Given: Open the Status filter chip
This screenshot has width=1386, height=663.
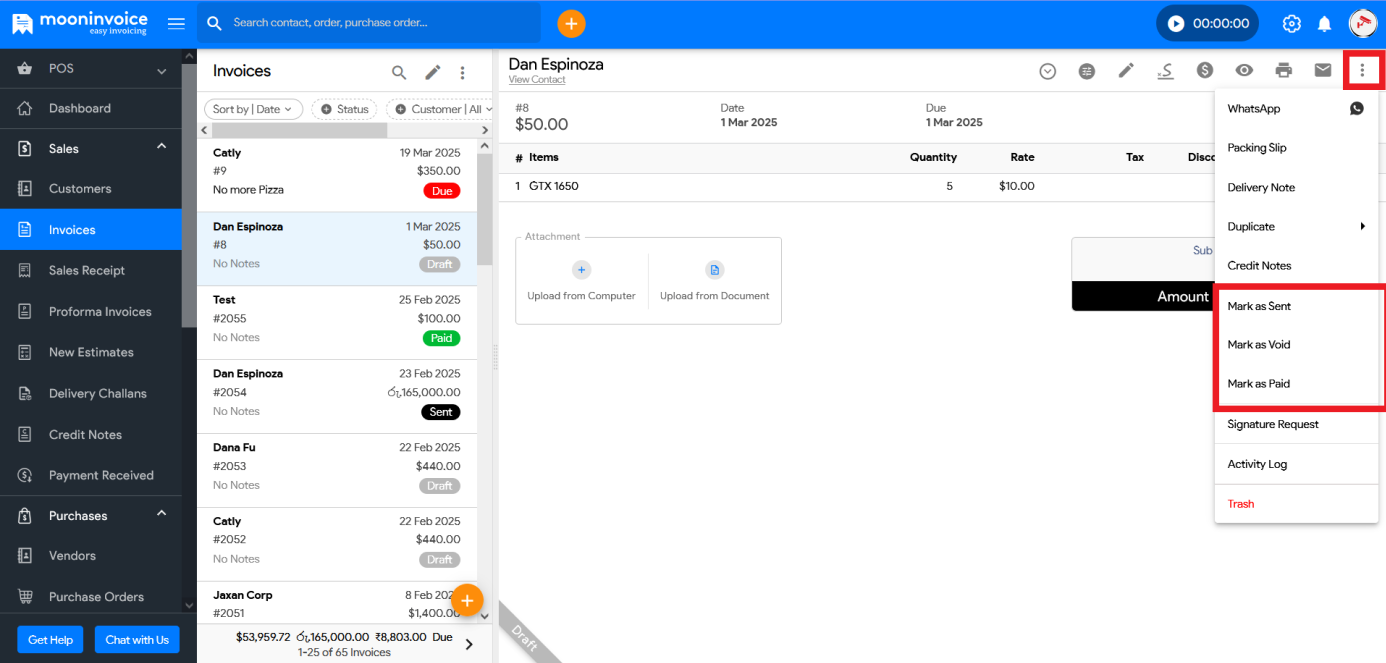Looking at the screenshot, I should click(x=345, y=109).
